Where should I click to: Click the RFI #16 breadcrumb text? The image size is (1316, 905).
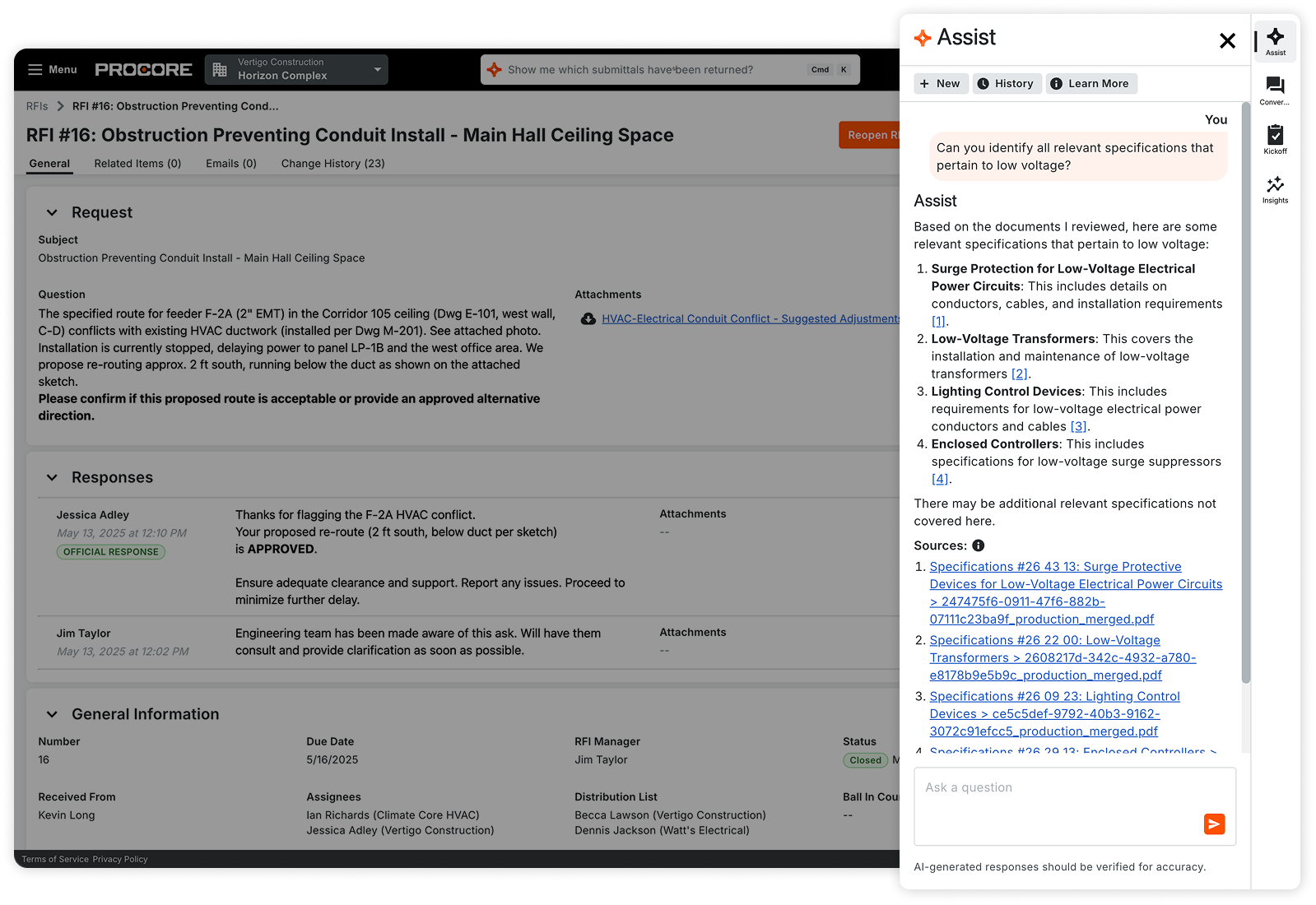175,106
